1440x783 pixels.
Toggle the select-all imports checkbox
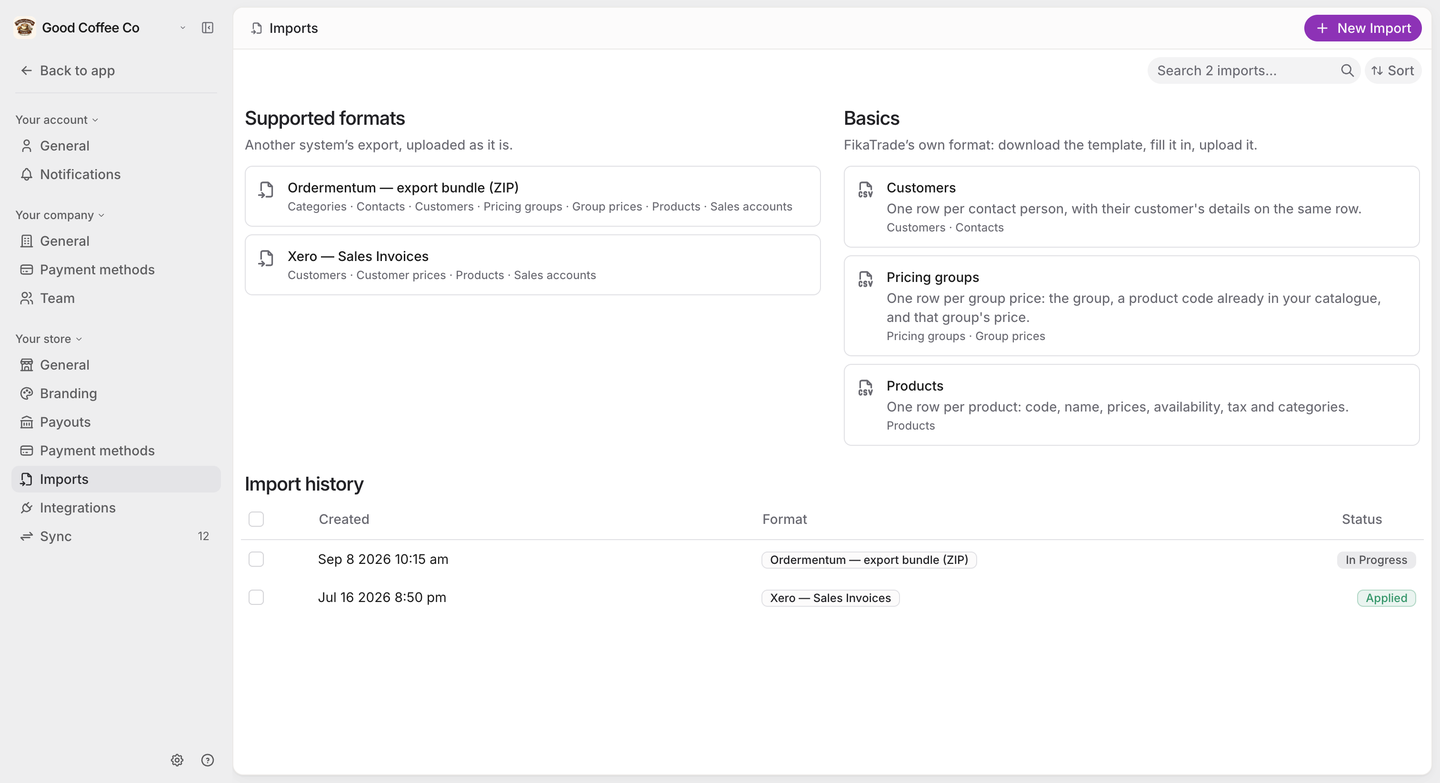[256, 519]
